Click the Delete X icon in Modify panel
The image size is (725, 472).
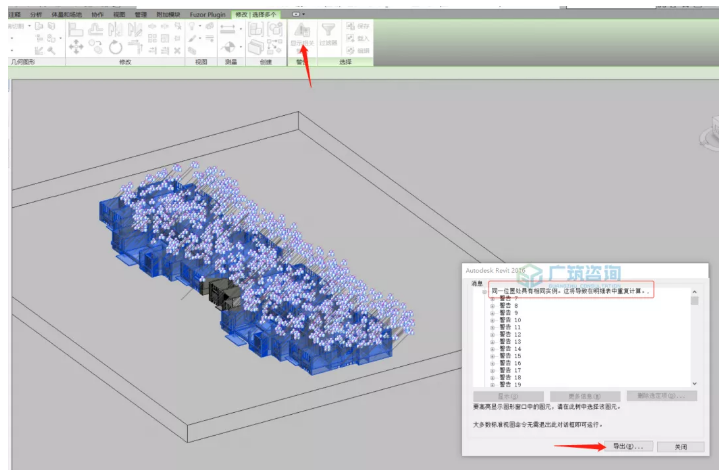click(x=177, y=50)
